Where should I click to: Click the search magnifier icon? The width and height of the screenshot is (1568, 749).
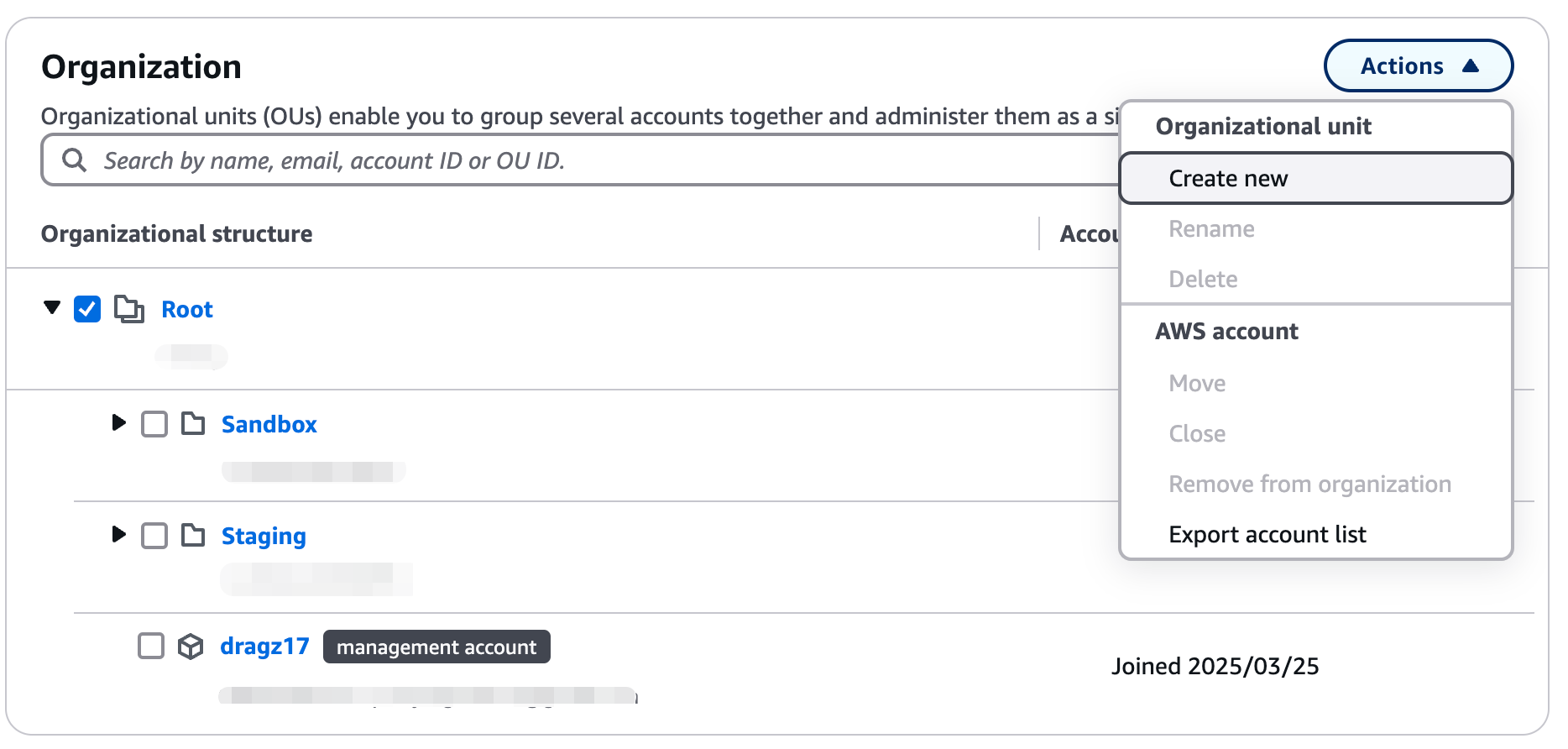click(x=74, y=160)
